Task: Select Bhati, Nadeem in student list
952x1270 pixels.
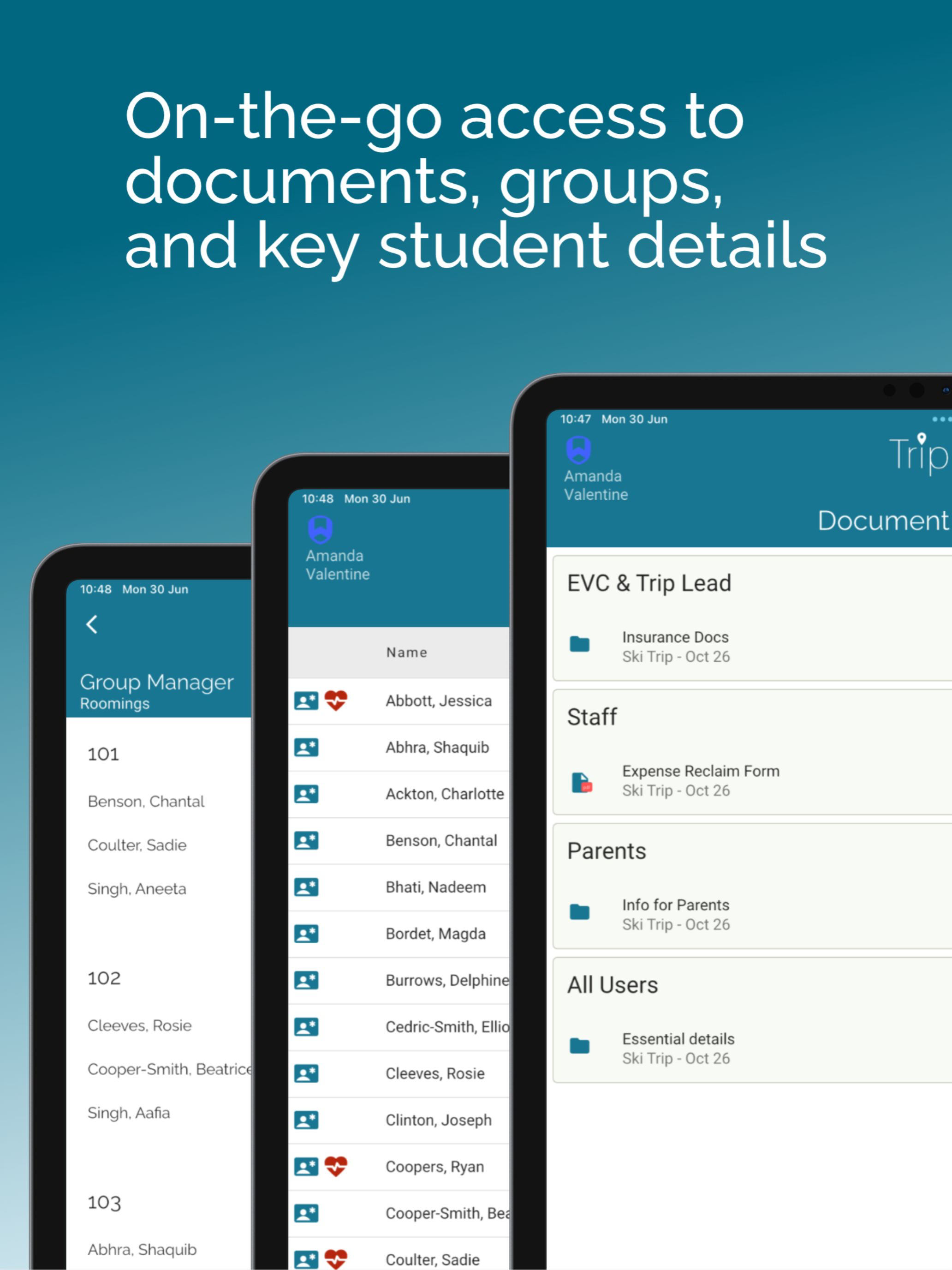Action: 435,887
